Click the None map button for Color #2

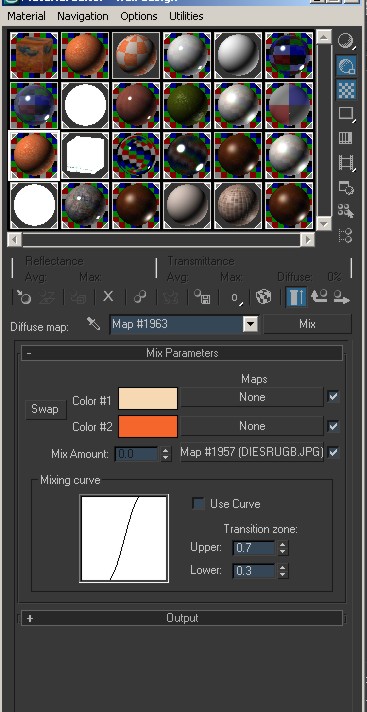click(x=252, y=426)
